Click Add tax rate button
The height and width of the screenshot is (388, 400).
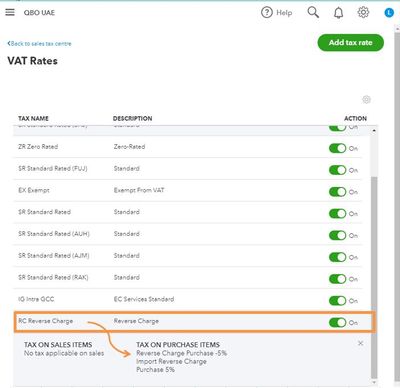tap(350, 43)
